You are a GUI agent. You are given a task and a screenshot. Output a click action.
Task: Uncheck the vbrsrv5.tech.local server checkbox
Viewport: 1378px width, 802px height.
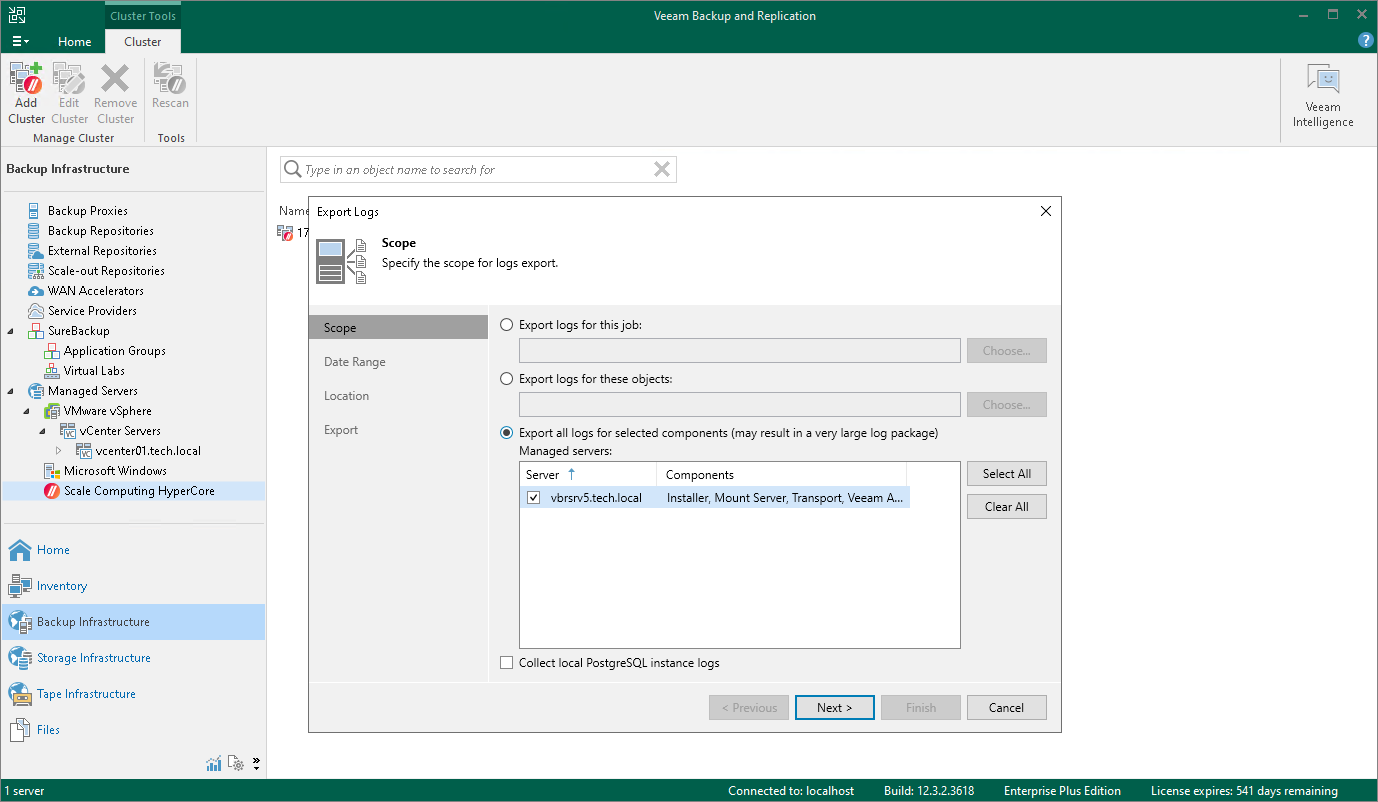pos(534,497)
